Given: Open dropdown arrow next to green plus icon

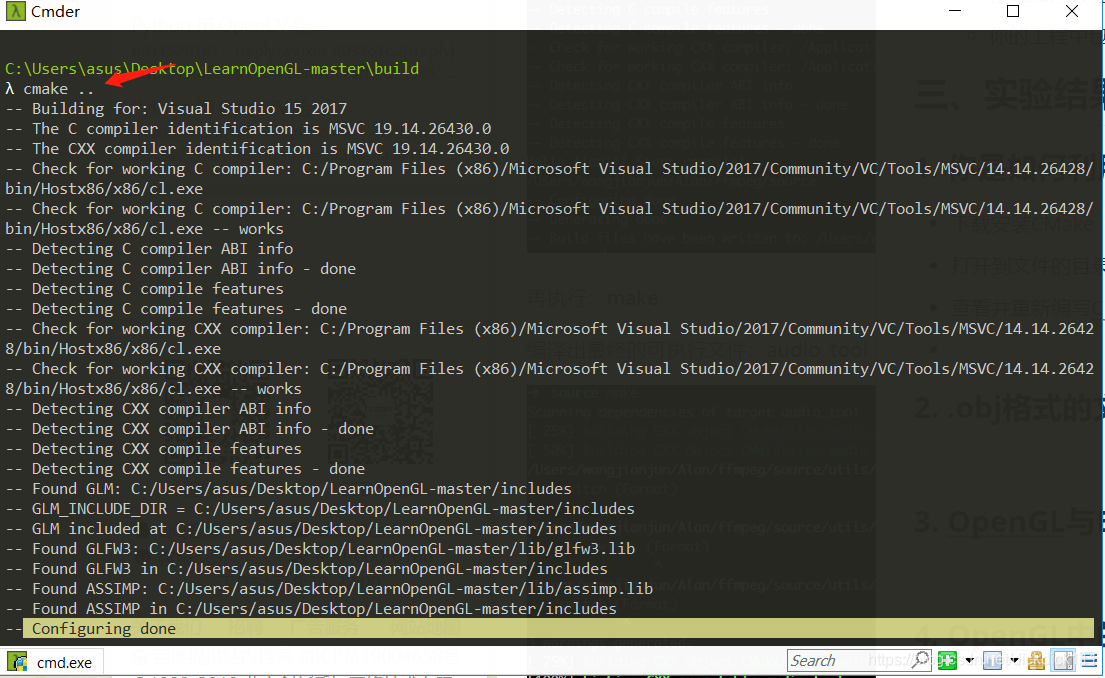Looking at the screenshot, I should pyautogui.click(x=970, y=660).
